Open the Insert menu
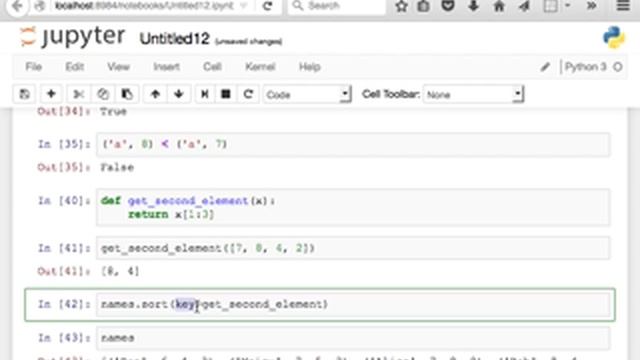This screenshot has width=640, height=360. (x=167, y=67)
